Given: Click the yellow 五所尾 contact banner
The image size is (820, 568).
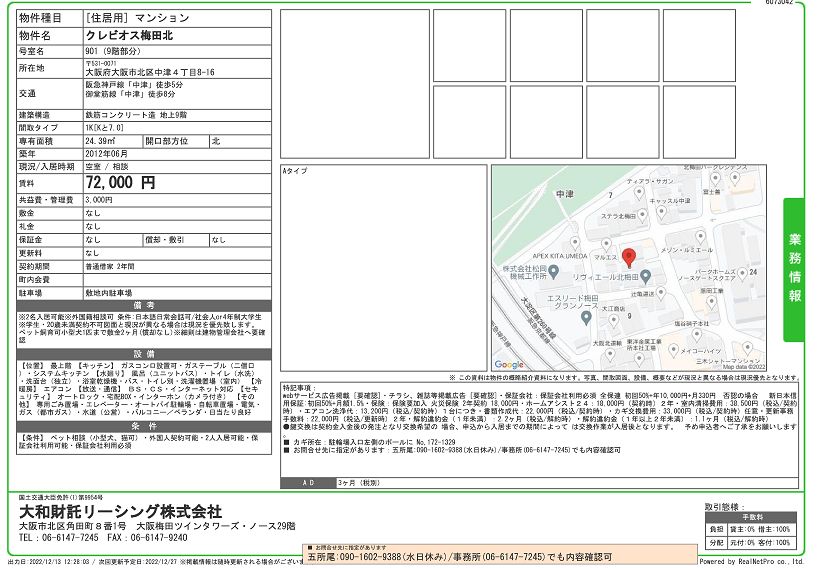Looking at the screenshot, I should pyautogui.click(x=500, y=554).
